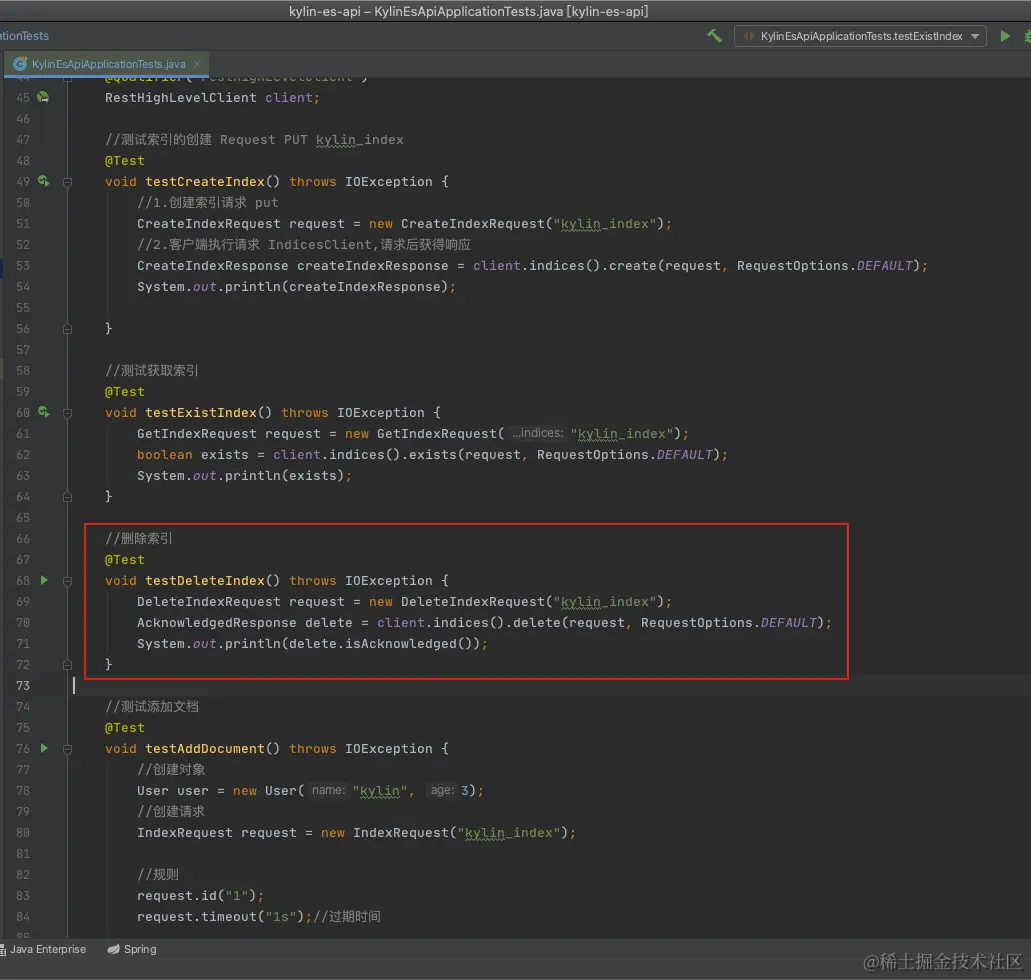Click fold end marker at line 72
1031x980 pixels.
68,664
